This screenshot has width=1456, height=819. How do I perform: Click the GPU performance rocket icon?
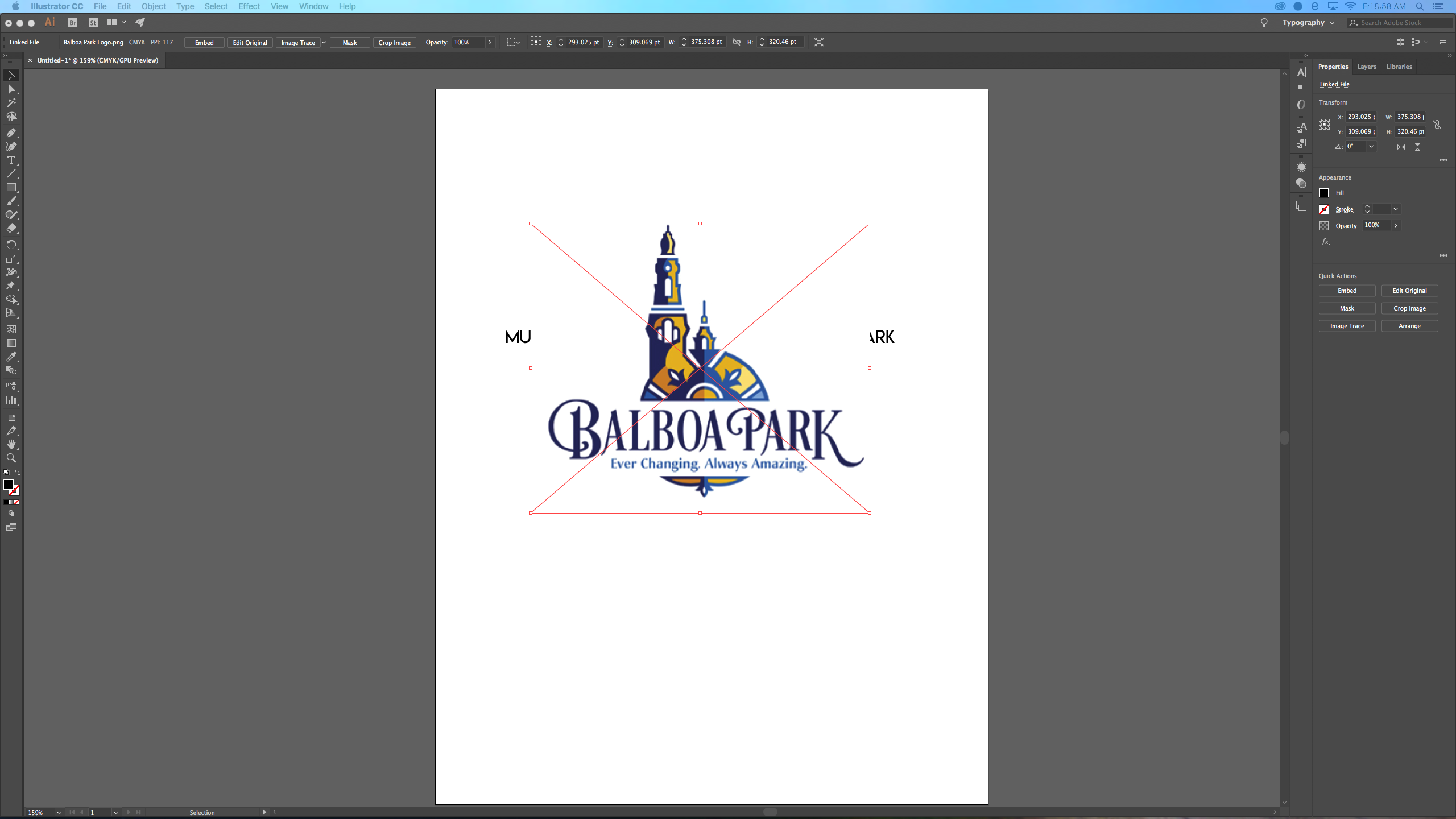(140, 22)
